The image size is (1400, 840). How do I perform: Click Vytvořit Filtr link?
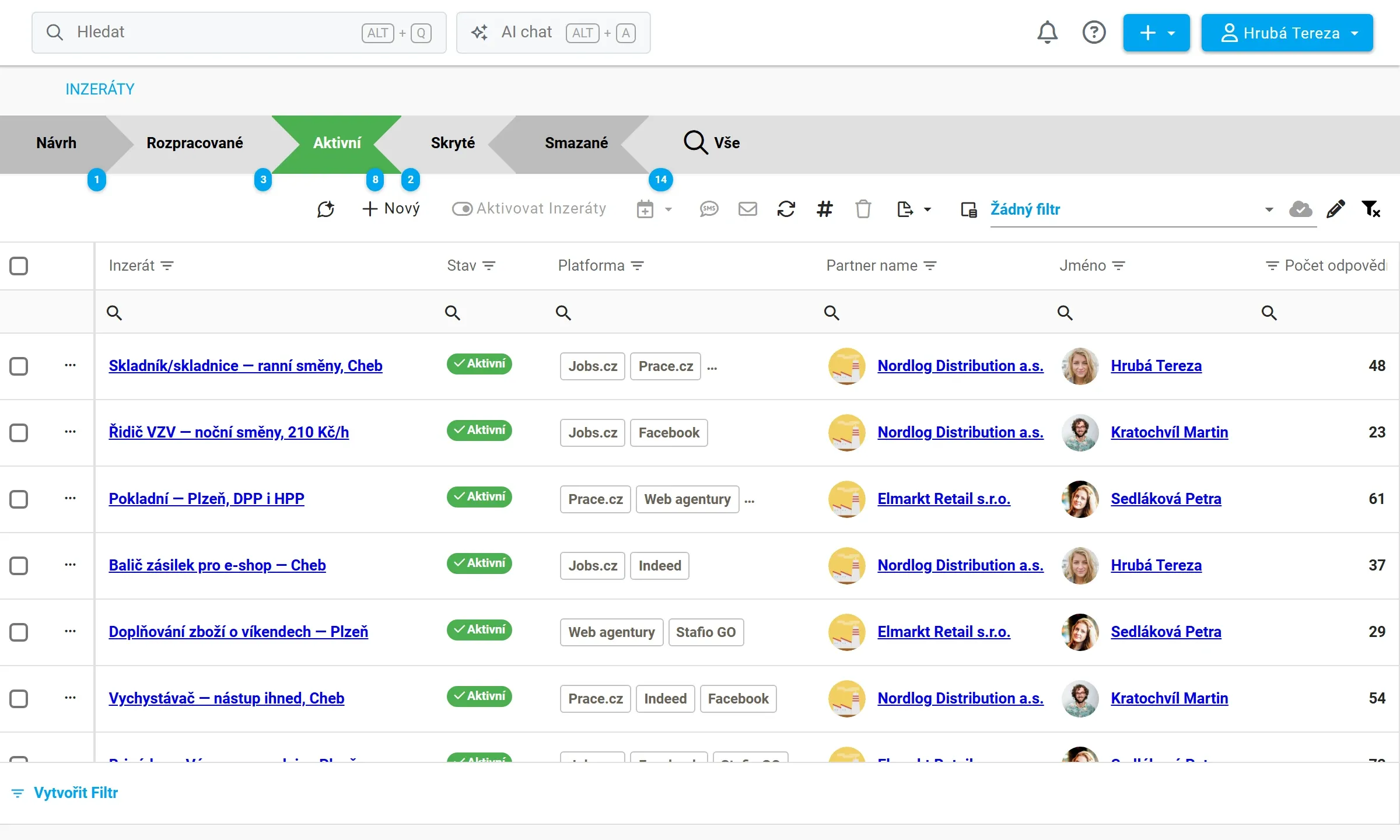click(x=75, y=793)
